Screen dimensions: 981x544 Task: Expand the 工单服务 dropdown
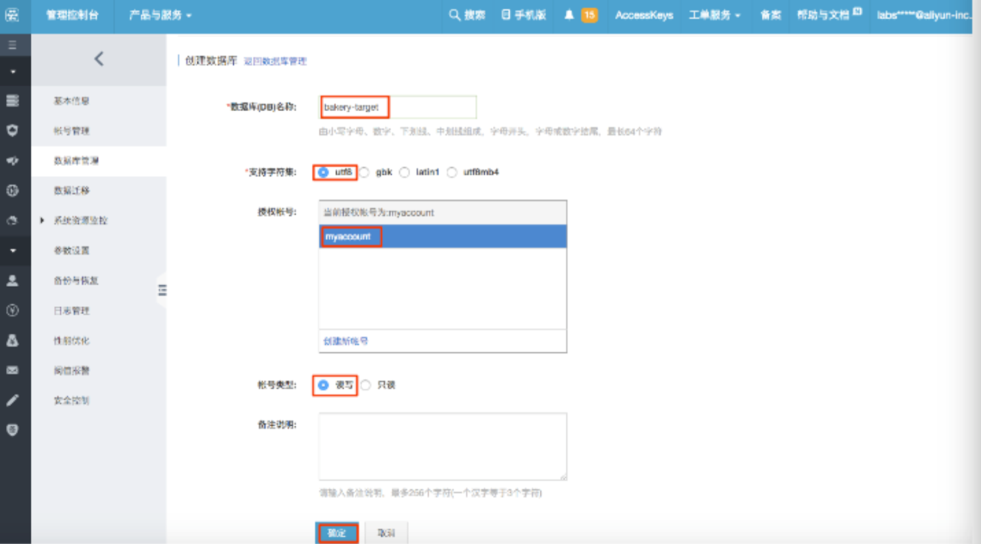pos(714,15)
